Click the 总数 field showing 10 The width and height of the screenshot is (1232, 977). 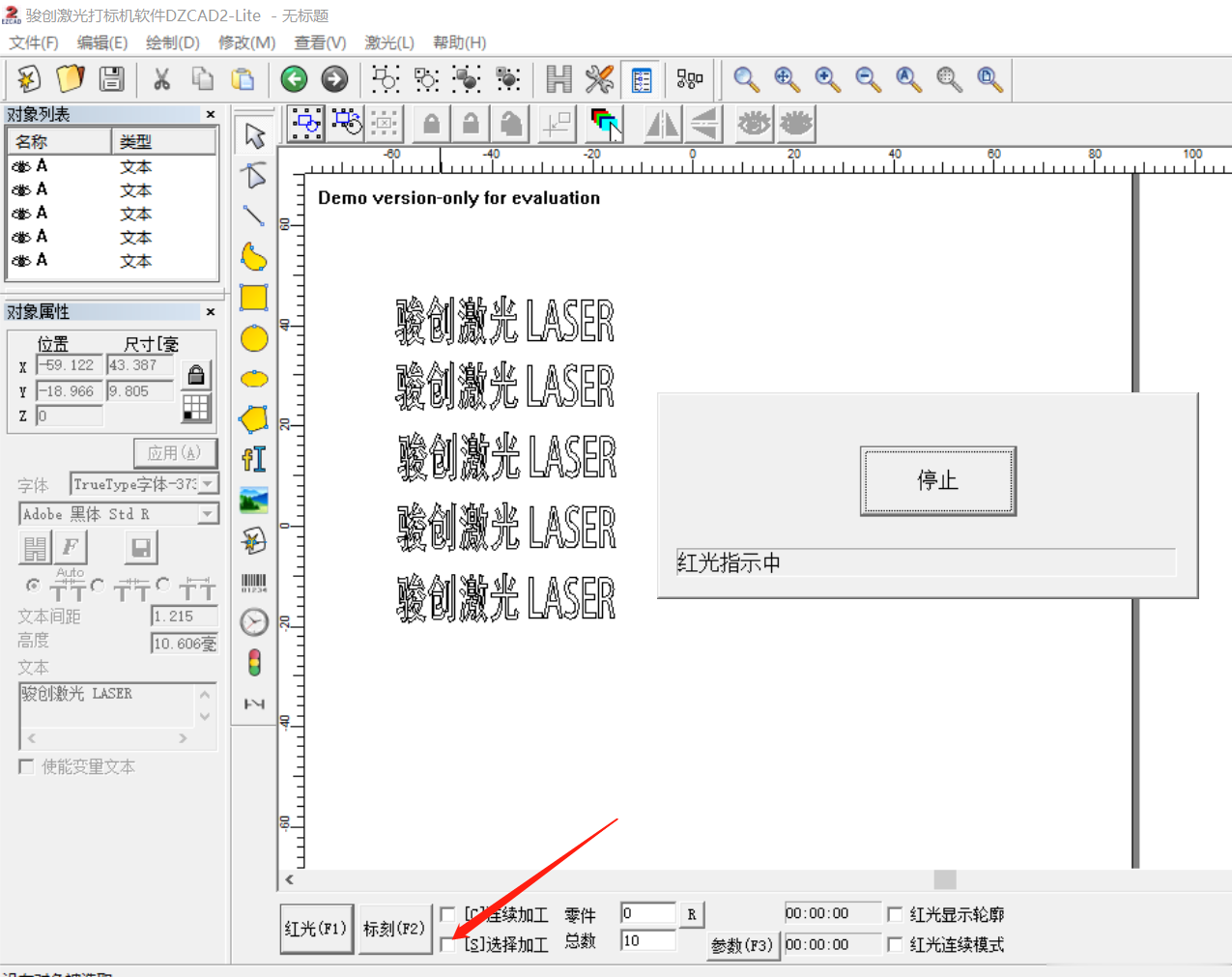(647, 940)
